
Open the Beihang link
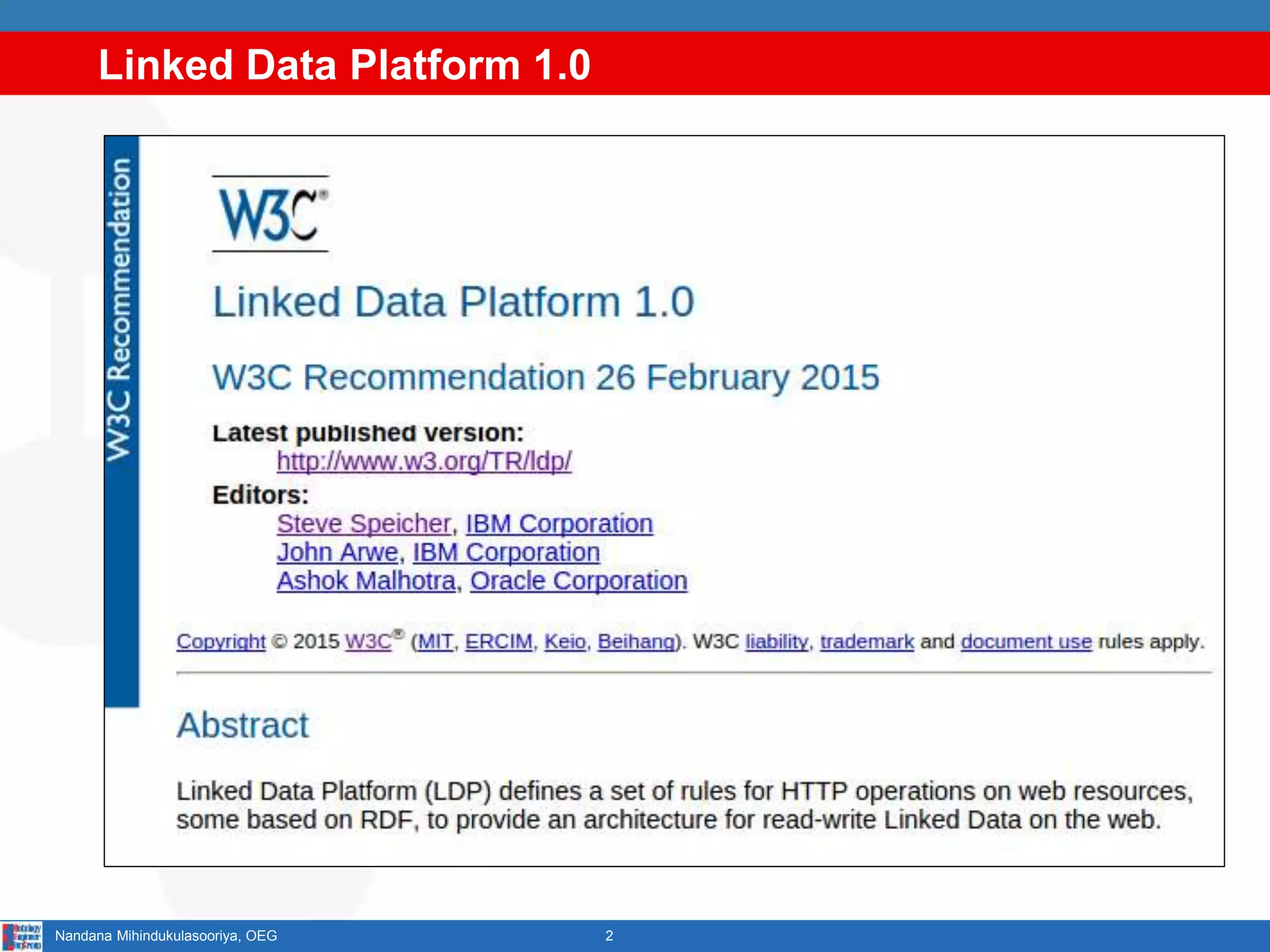coord(636,641)
